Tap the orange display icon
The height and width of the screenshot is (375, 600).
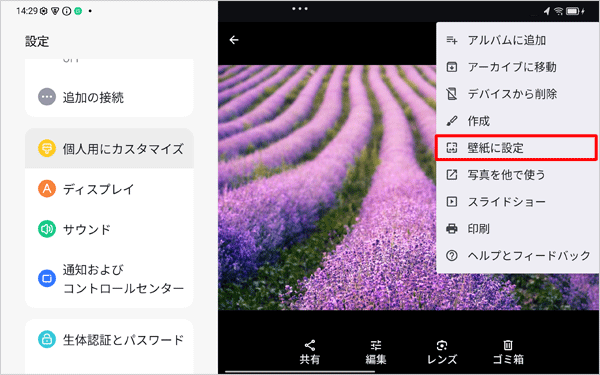[47, 189]
